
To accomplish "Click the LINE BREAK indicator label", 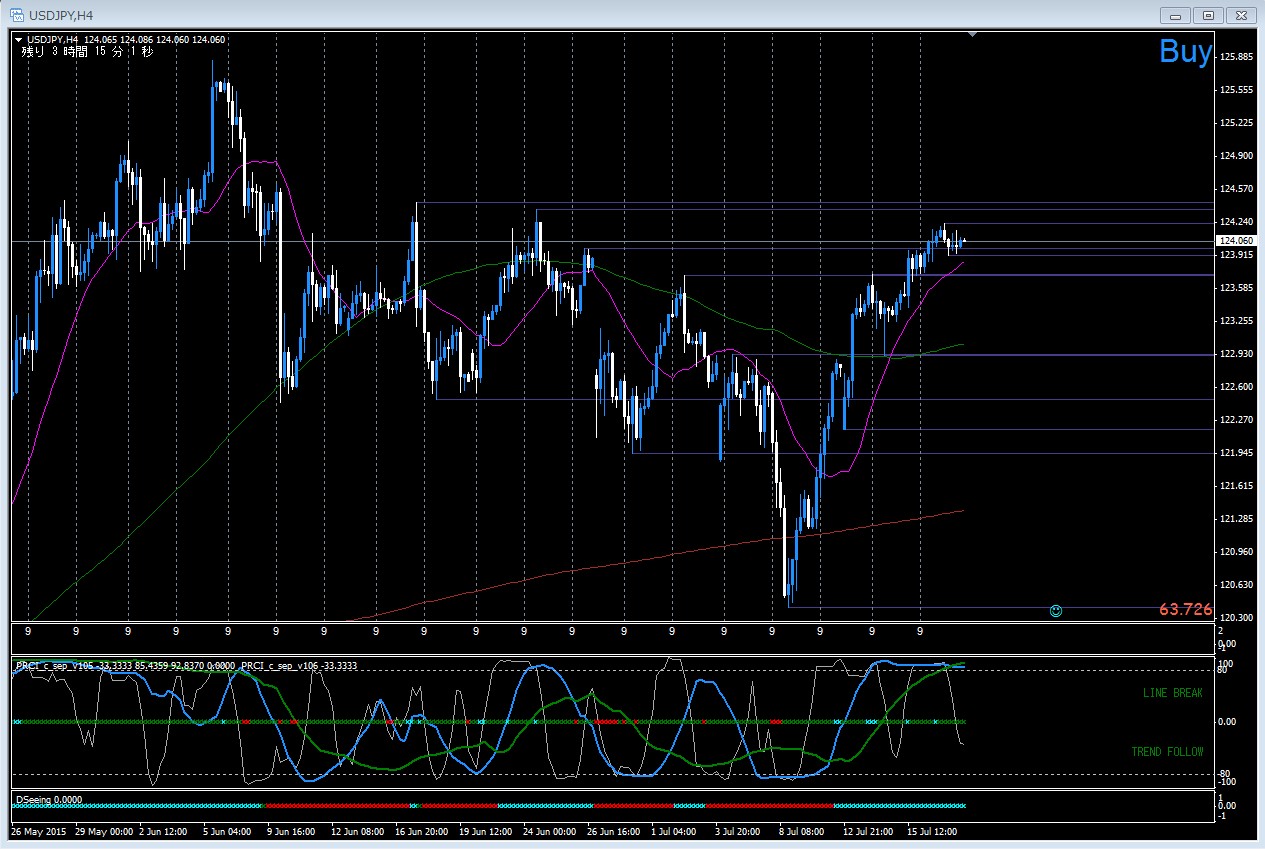I will click(x=1173, y=693).
